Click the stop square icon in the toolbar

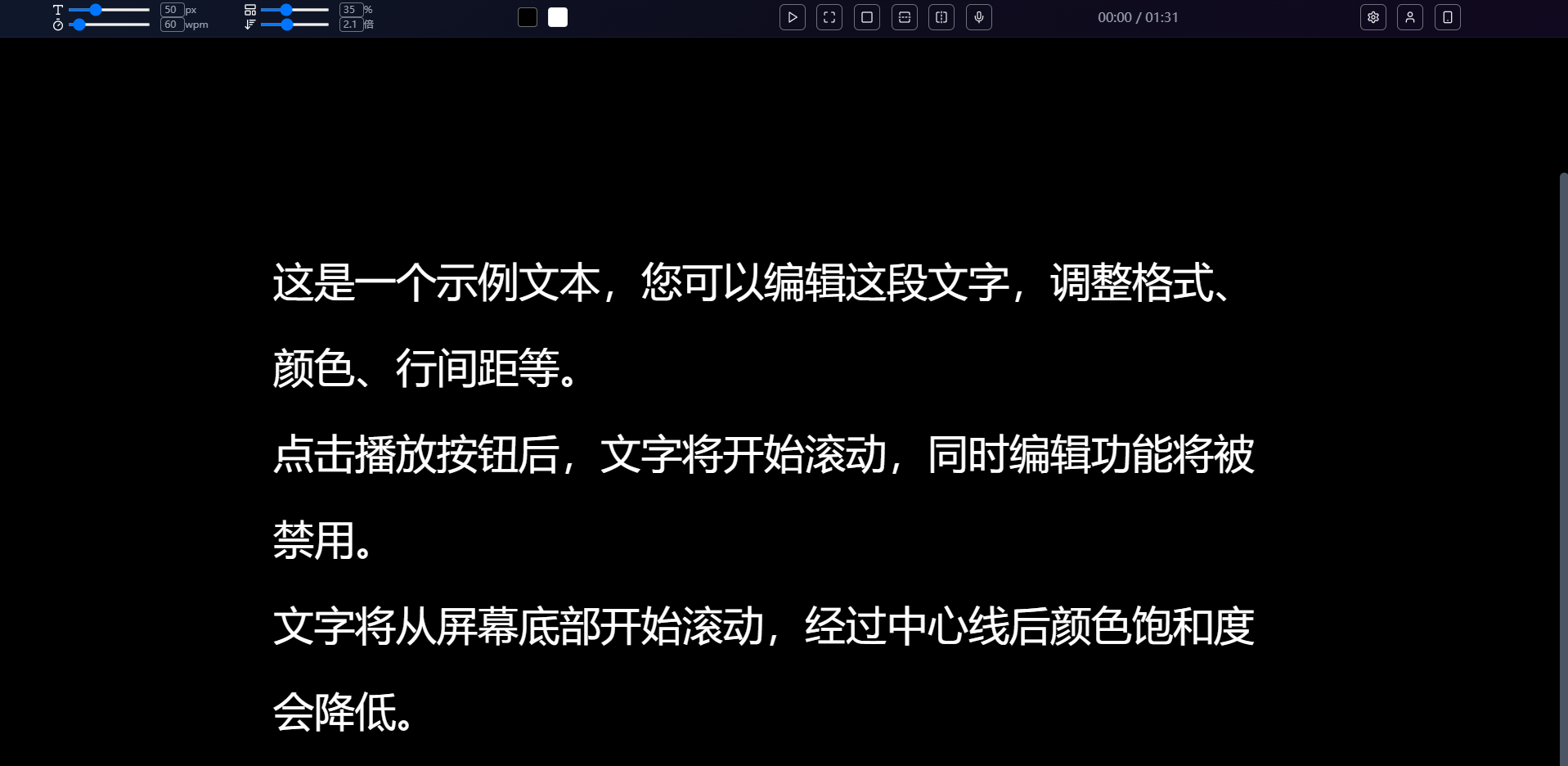point(867,17)
